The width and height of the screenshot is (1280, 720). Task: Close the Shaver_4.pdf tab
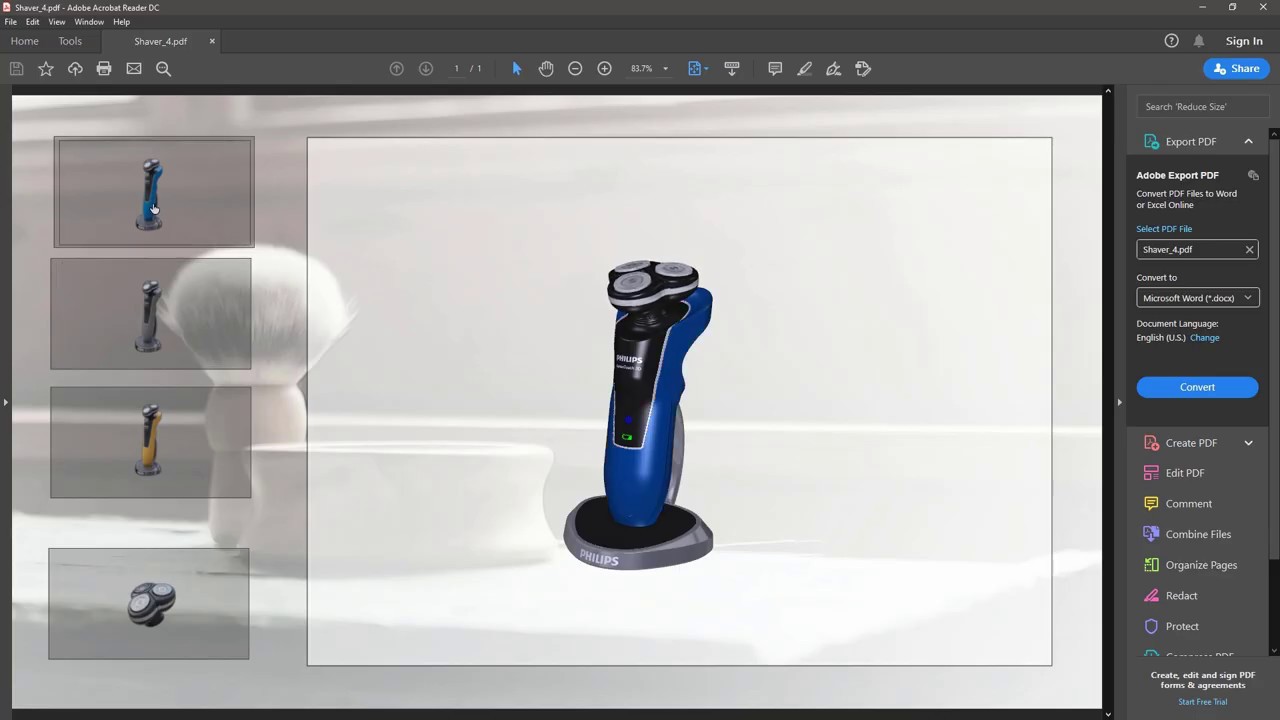(x=212, y=41)
